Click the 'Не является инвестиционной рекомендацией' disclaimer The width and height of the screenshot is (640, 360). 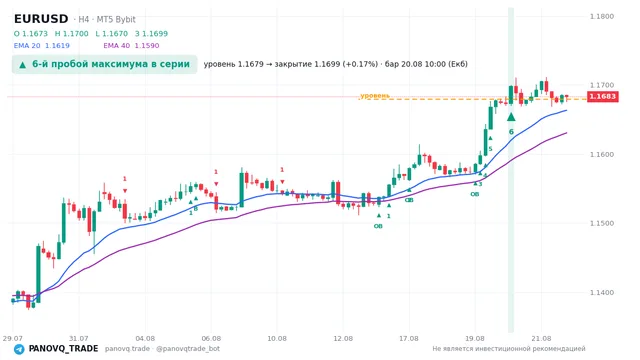[x=509, y=349]
